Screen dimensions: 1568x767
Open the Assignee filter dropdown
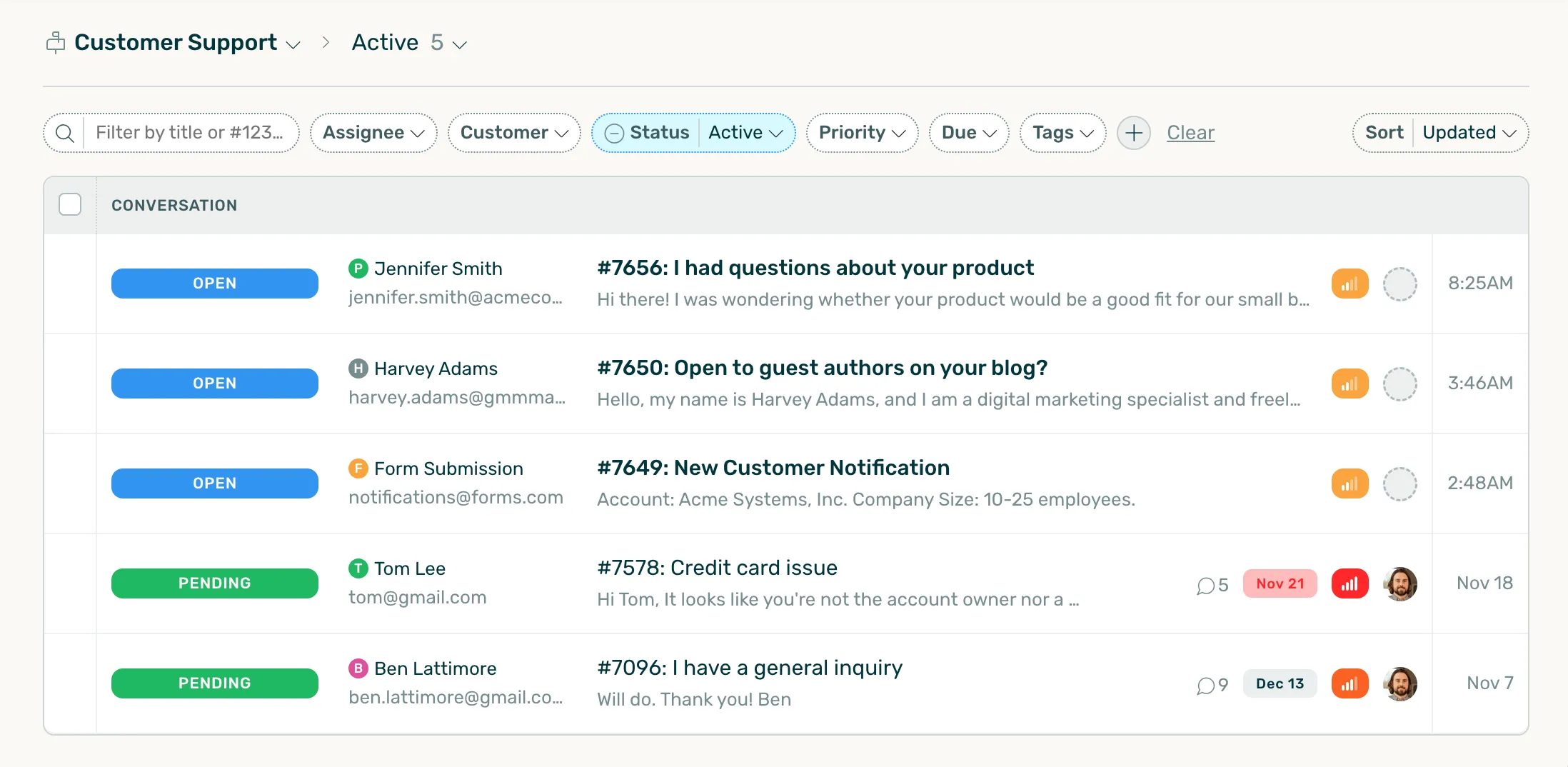(x=373, y=133)
